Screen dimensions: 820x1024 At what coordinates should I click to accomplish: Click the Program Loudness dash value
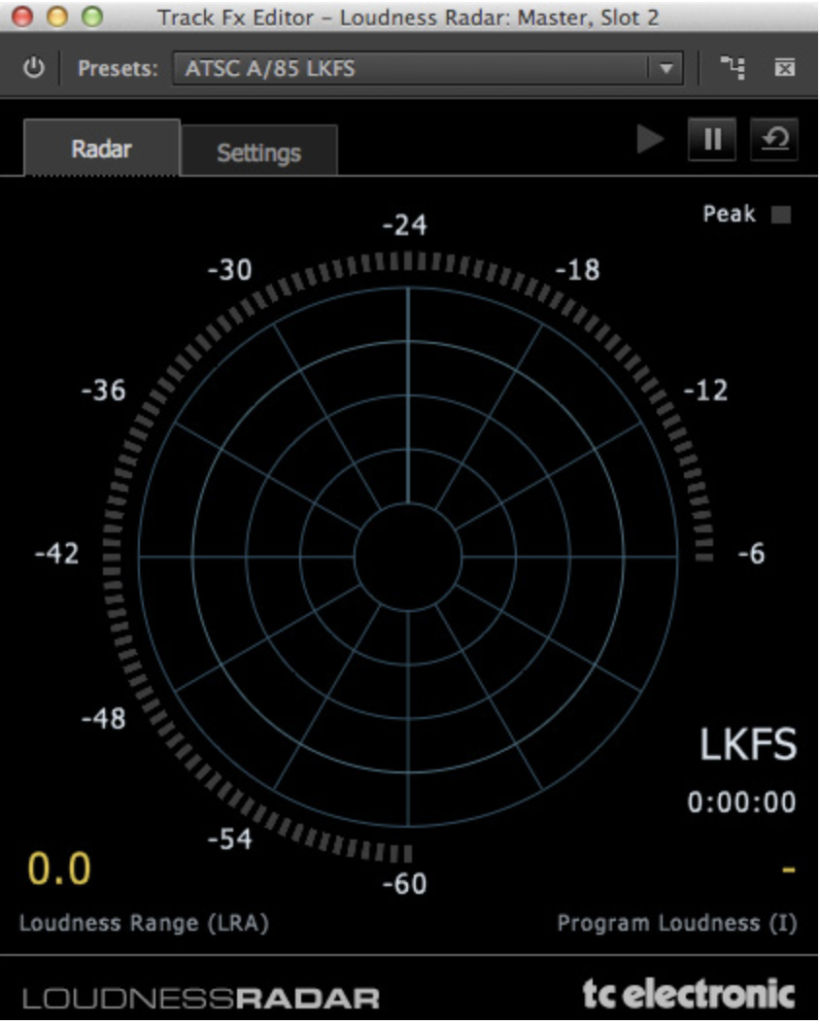click(789, 870)
